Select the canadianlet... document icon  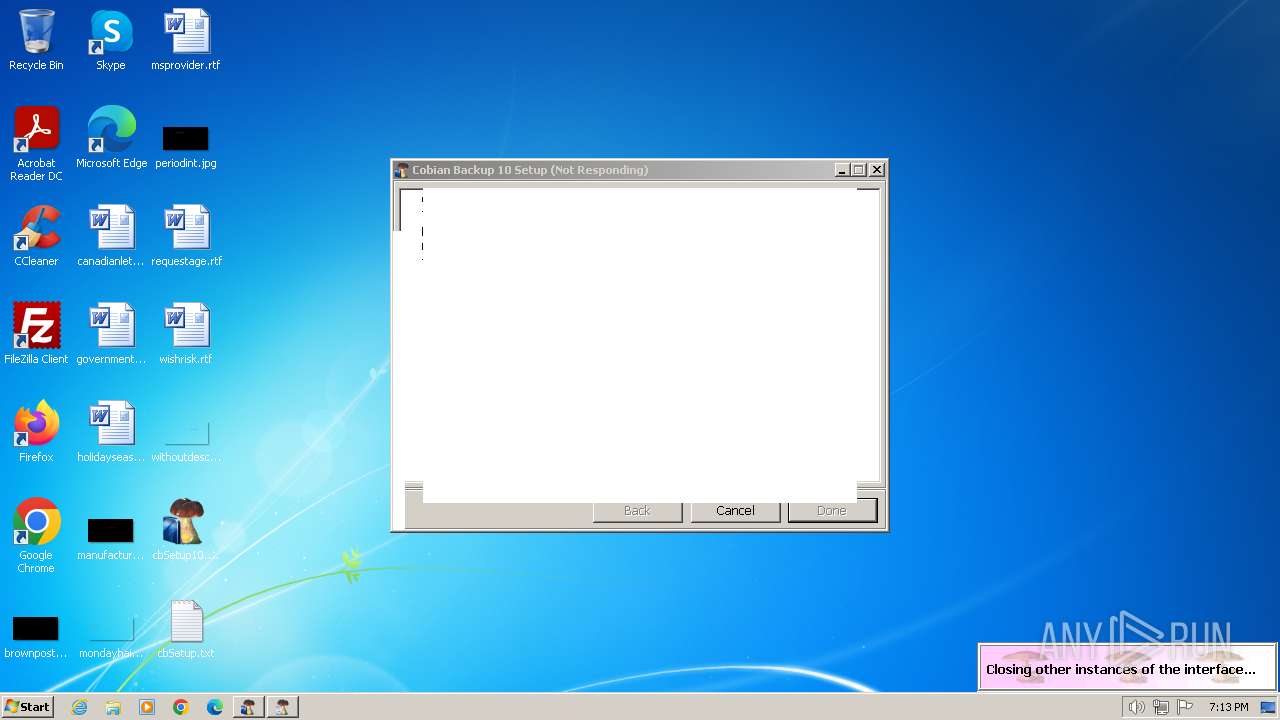click(x=111, y=236)
